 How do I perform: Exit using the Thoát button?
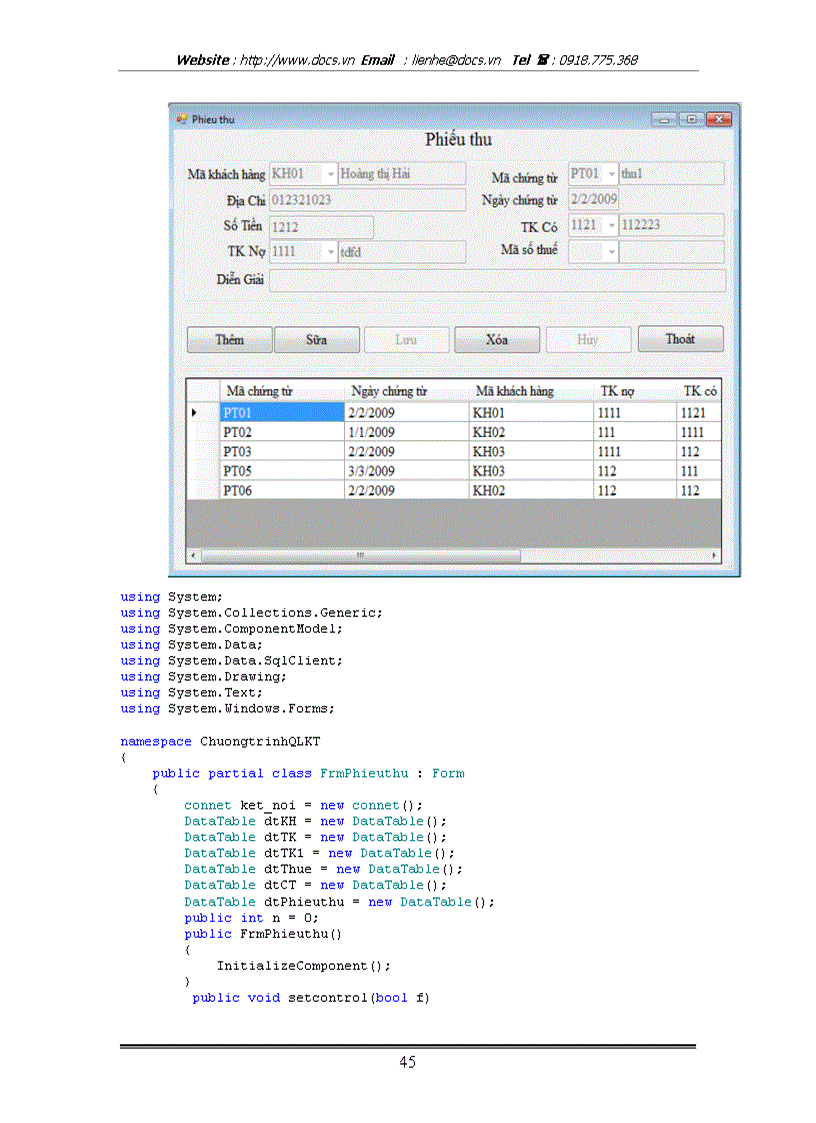pos(680,340)
